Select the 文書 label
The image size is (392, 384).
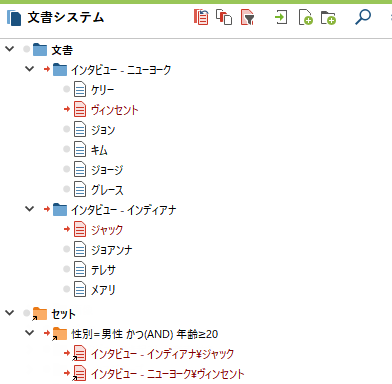click(62, 50)
